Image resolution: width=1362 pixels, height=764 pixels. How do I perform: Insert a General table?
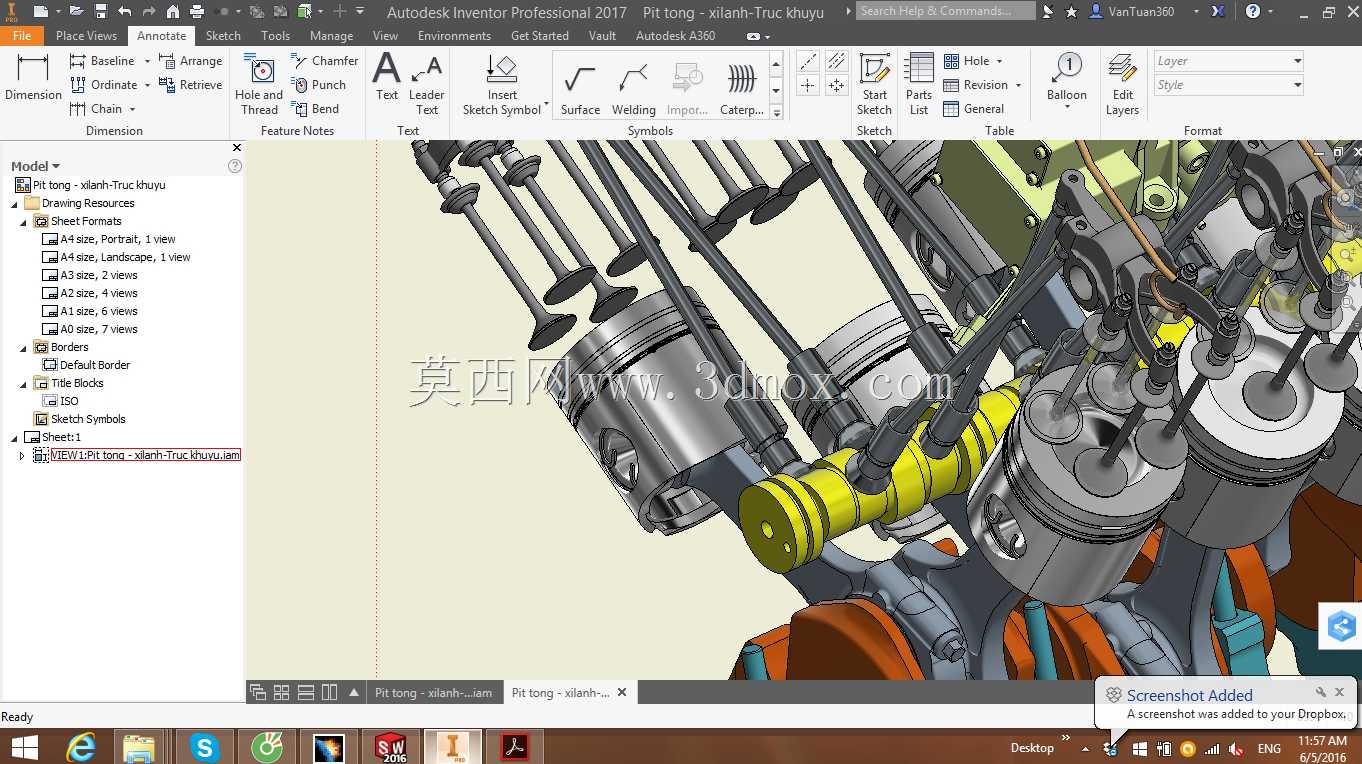click(x=974, y=109)
